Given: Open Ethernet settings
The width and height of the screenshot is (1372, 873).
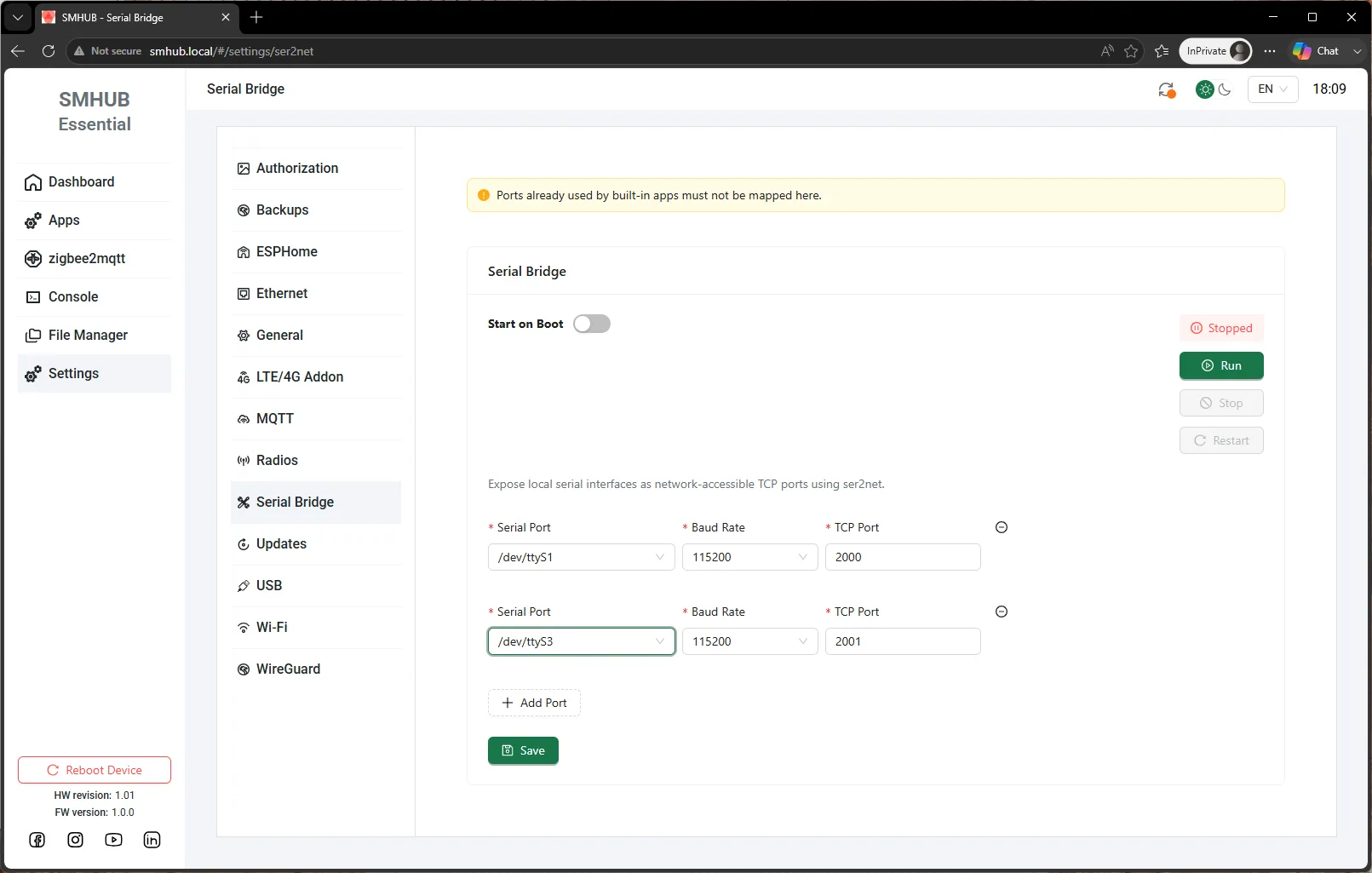Looking at the screenshot, I should click(316, 294).
